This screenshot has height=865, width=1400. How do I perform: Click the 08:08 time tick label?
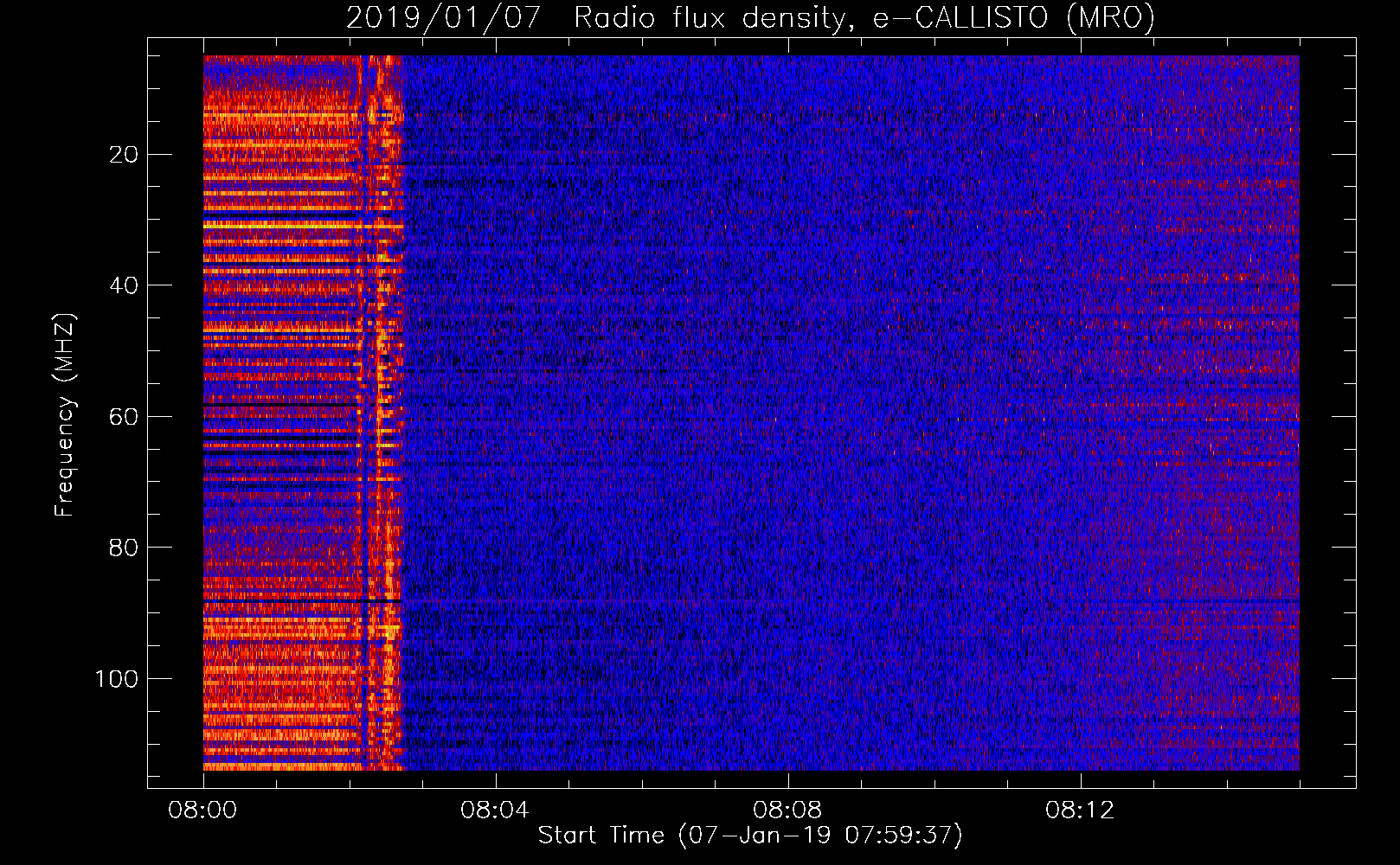coord(787,810)
